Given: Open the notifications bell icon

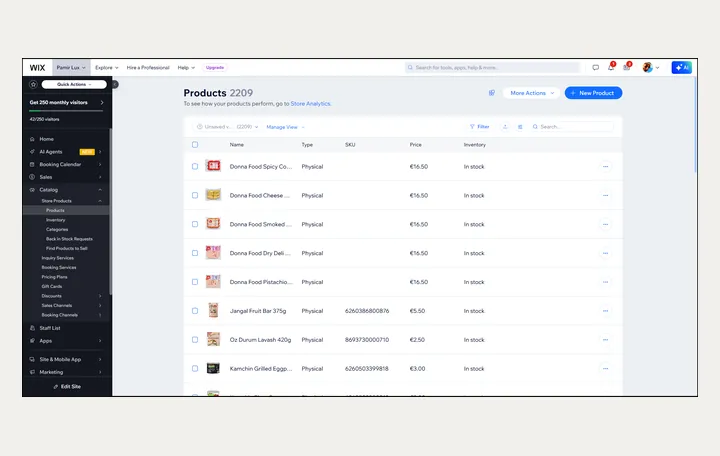Looking at the screenshot, I should point(611,68).
